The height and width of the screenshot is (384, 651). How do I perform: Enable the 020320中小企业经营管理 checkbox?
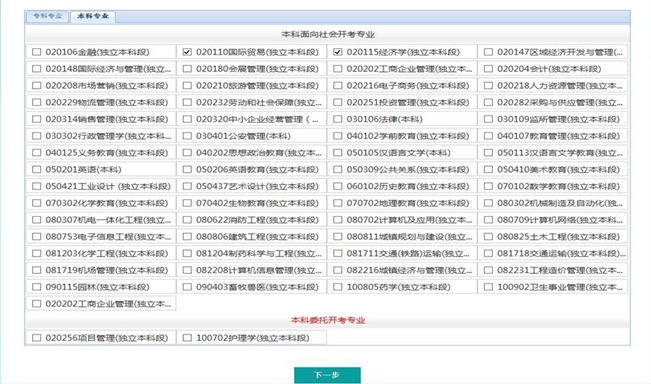[x=187, y=119]
